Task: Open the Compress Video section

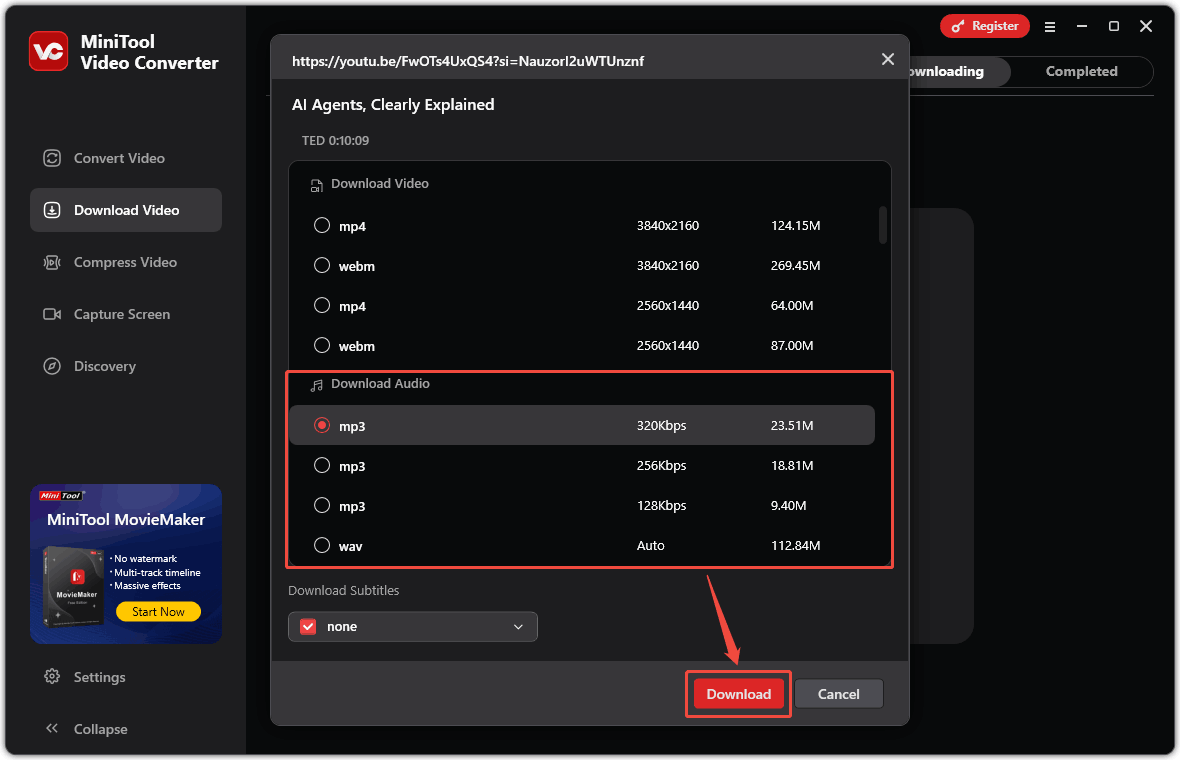Action: pos(126,262)
